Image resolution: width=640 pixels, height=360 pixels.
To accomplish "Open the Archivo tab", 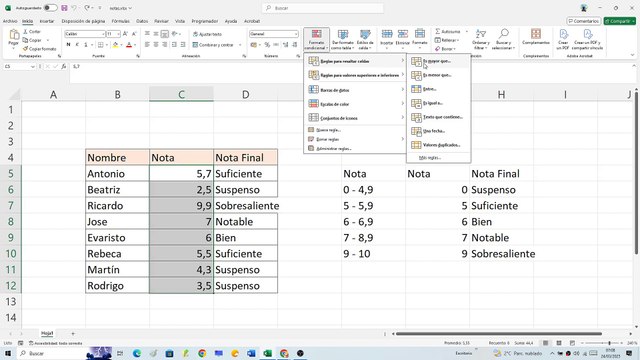I will [x=10, y=21].
